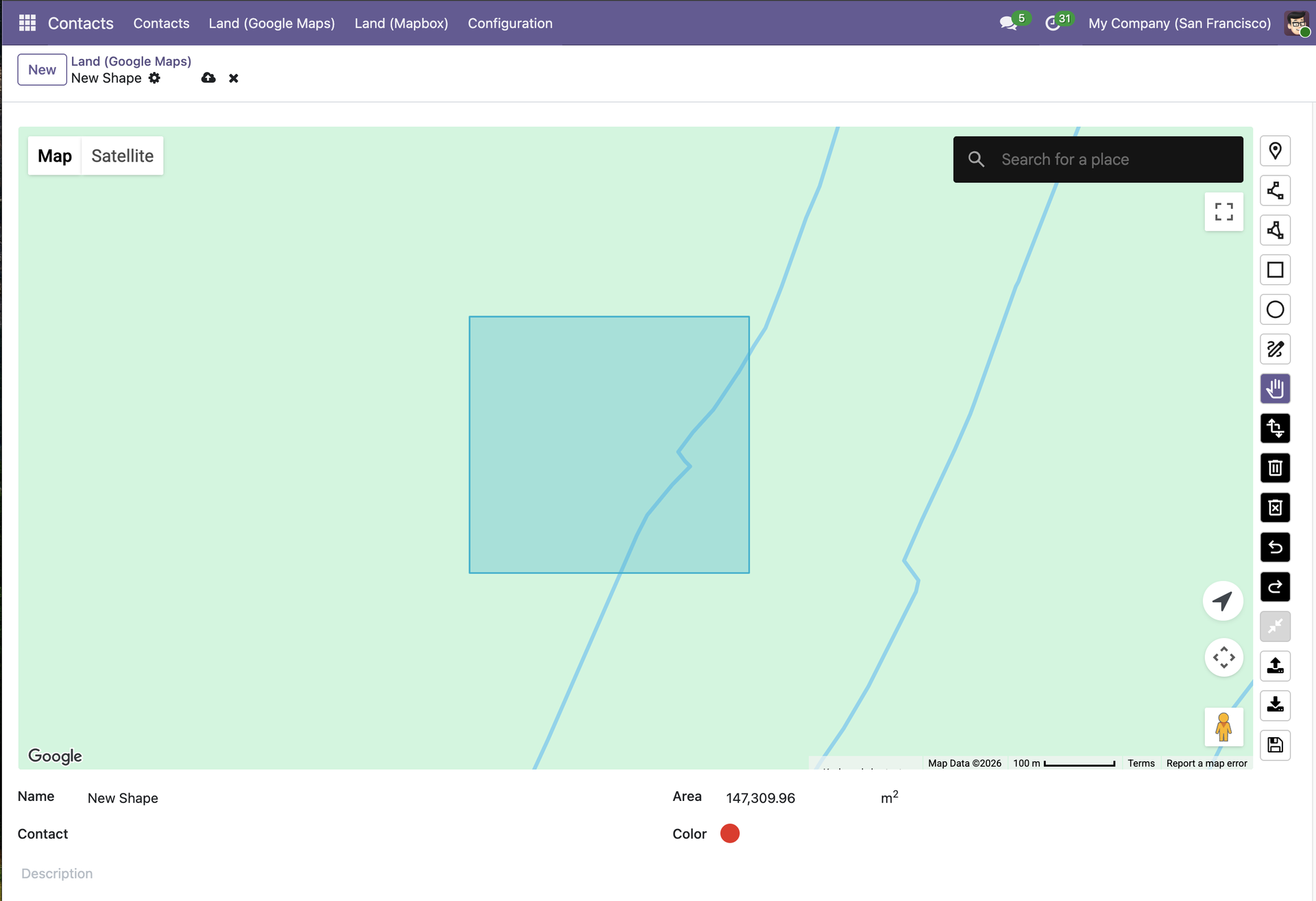Toggle the hand pan tool

[1275, 388]
